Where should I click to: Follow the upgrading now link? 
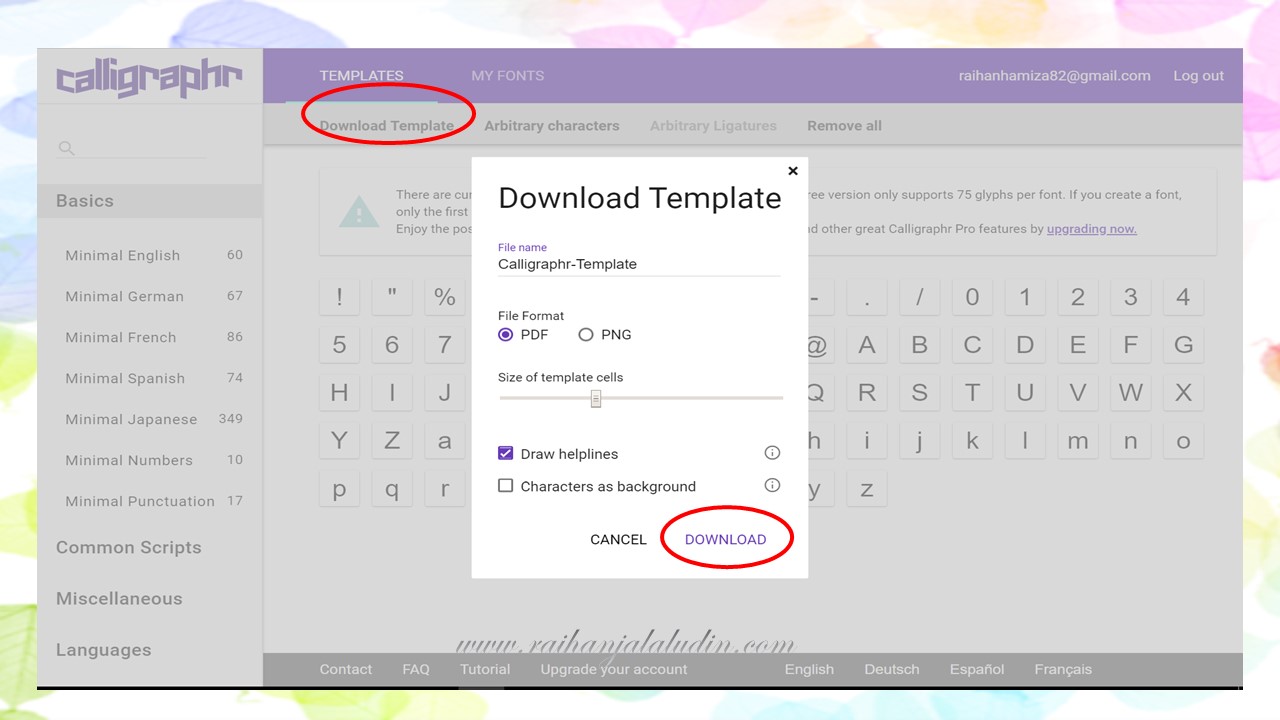[1092, 229]
